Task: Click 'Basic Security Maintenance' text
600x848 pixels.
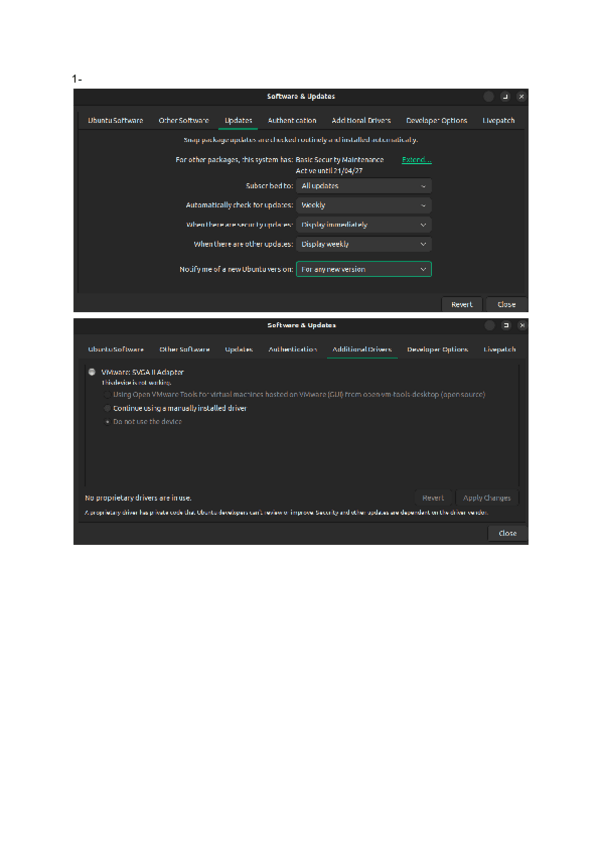Action: point(339,160)
